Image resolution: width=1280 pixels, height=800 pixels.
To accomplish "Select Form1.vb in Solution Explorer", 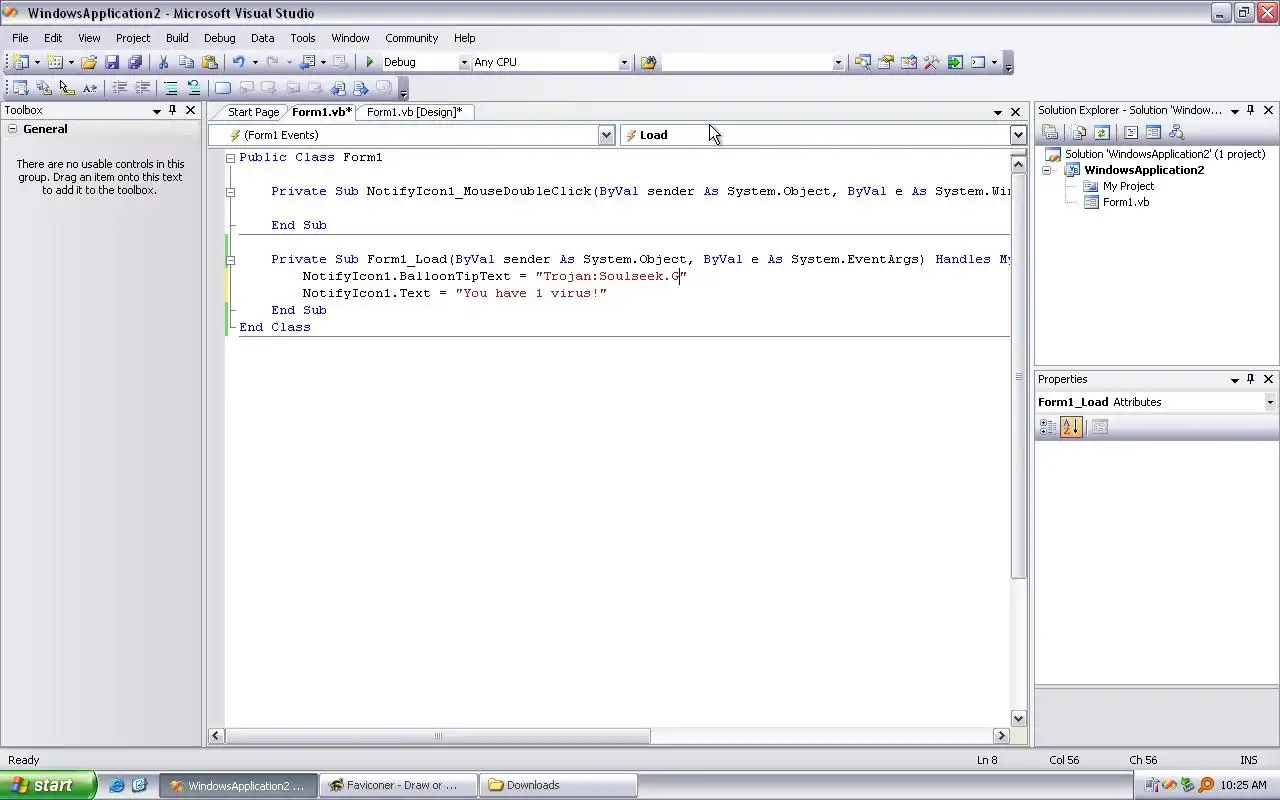I will [1125, 202].
